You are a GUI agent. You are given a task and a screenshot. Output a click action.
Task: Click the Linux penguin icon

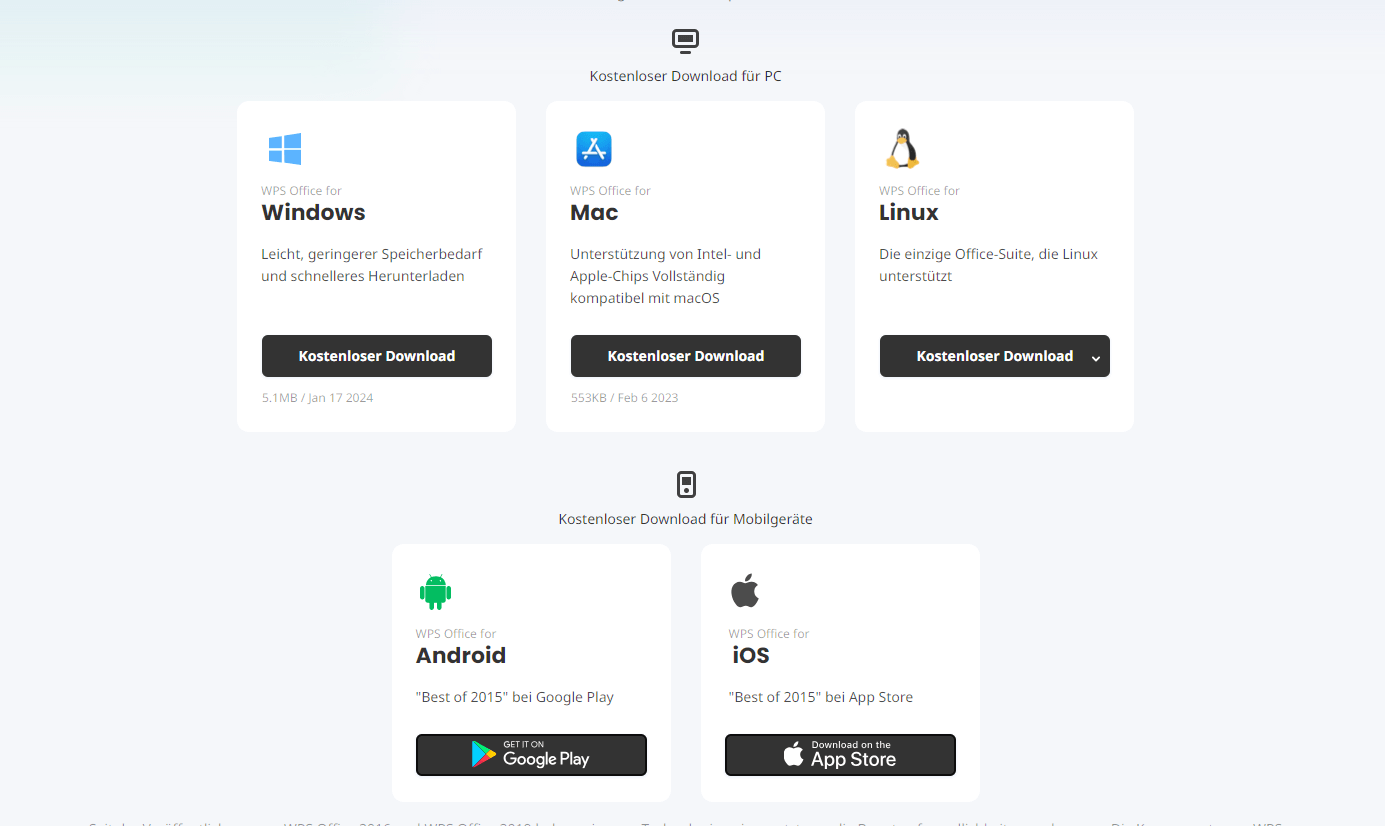(902, 149)
